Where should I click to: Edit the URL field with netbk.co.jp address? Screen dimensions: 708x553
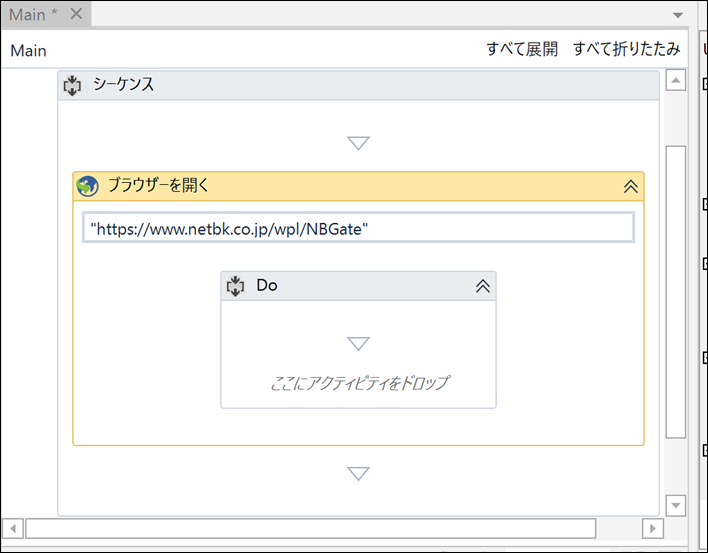(359, 227)
